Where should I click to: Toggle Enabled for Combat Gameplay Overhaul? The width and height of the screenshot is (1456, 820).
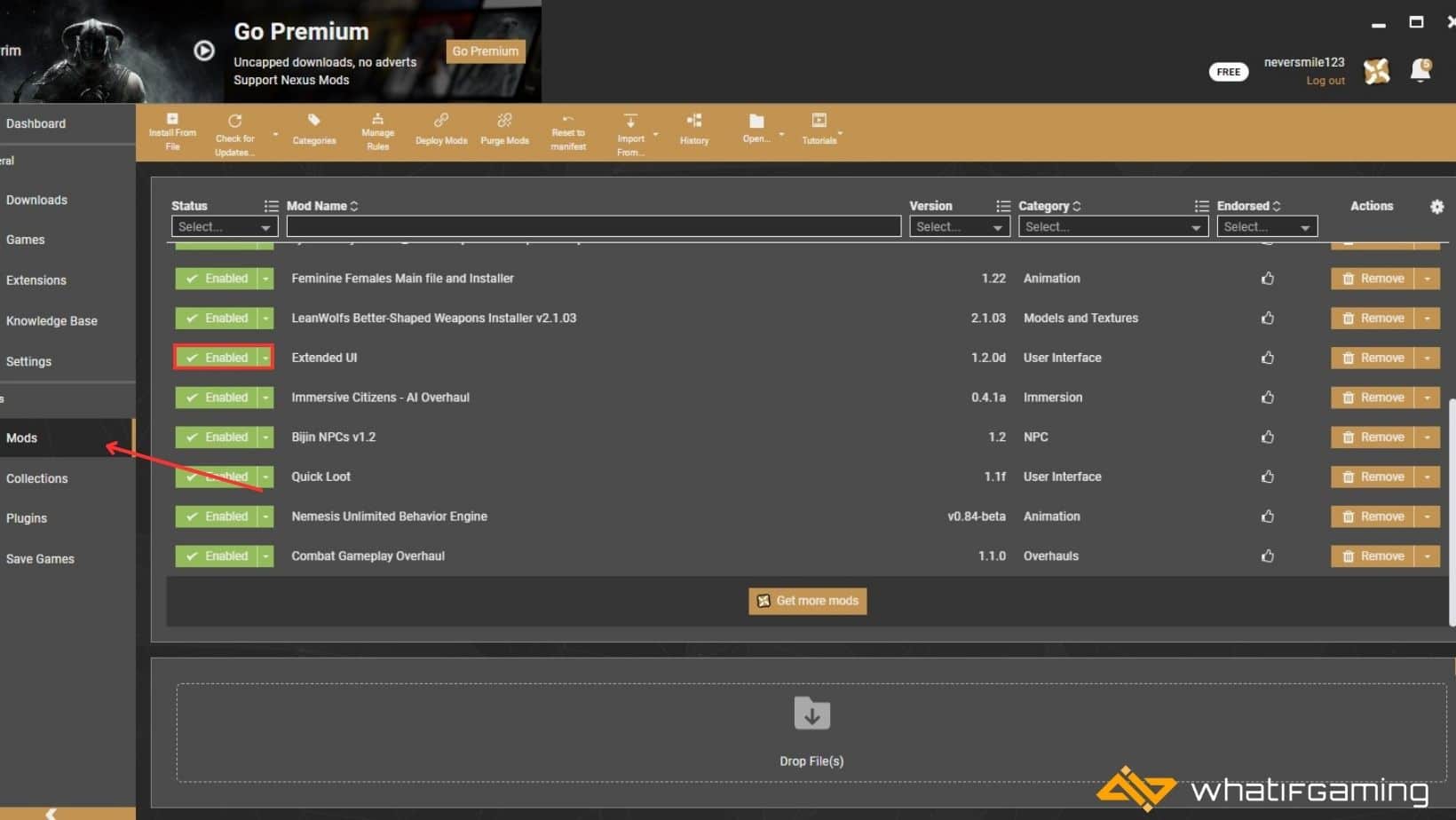pos(217,556)
